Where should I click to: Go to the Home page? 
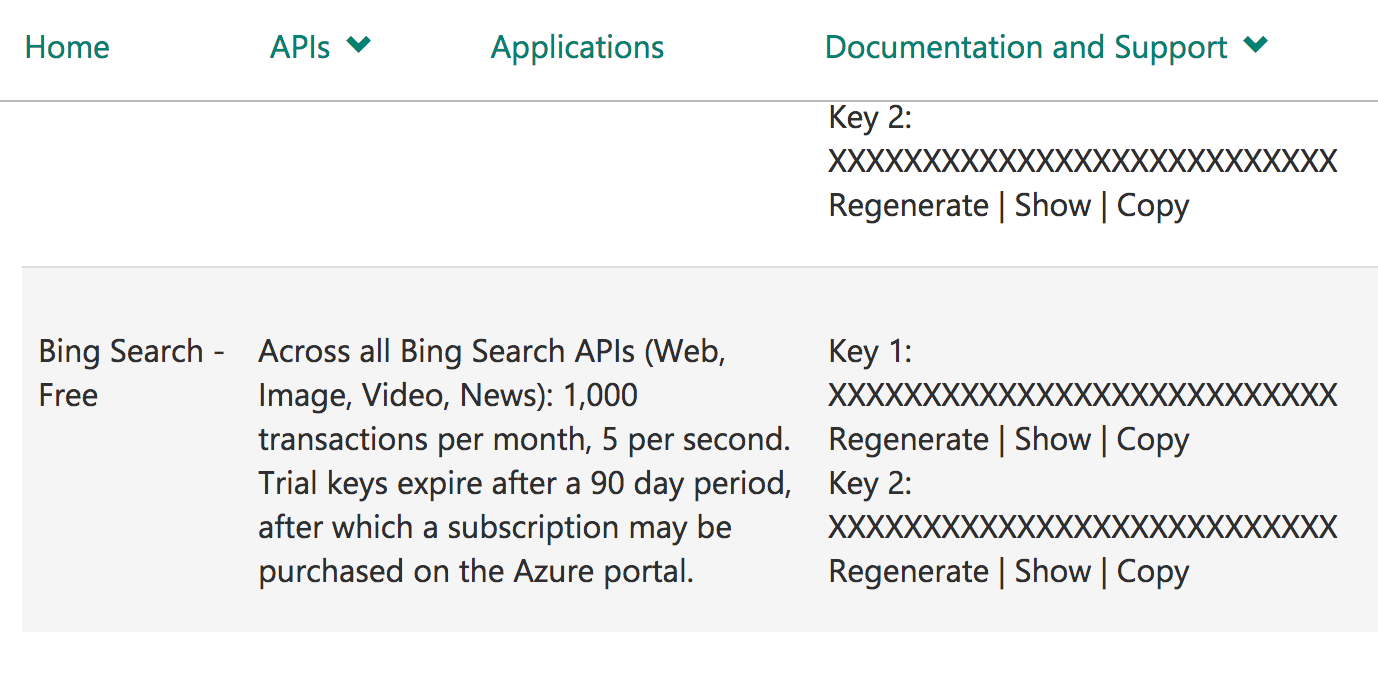click(x=67, y=47)
